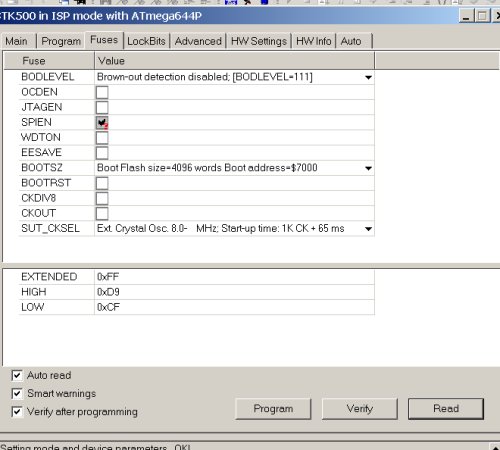
Task: Maximize the STK500 dialog window
Action: pos(482,16)
